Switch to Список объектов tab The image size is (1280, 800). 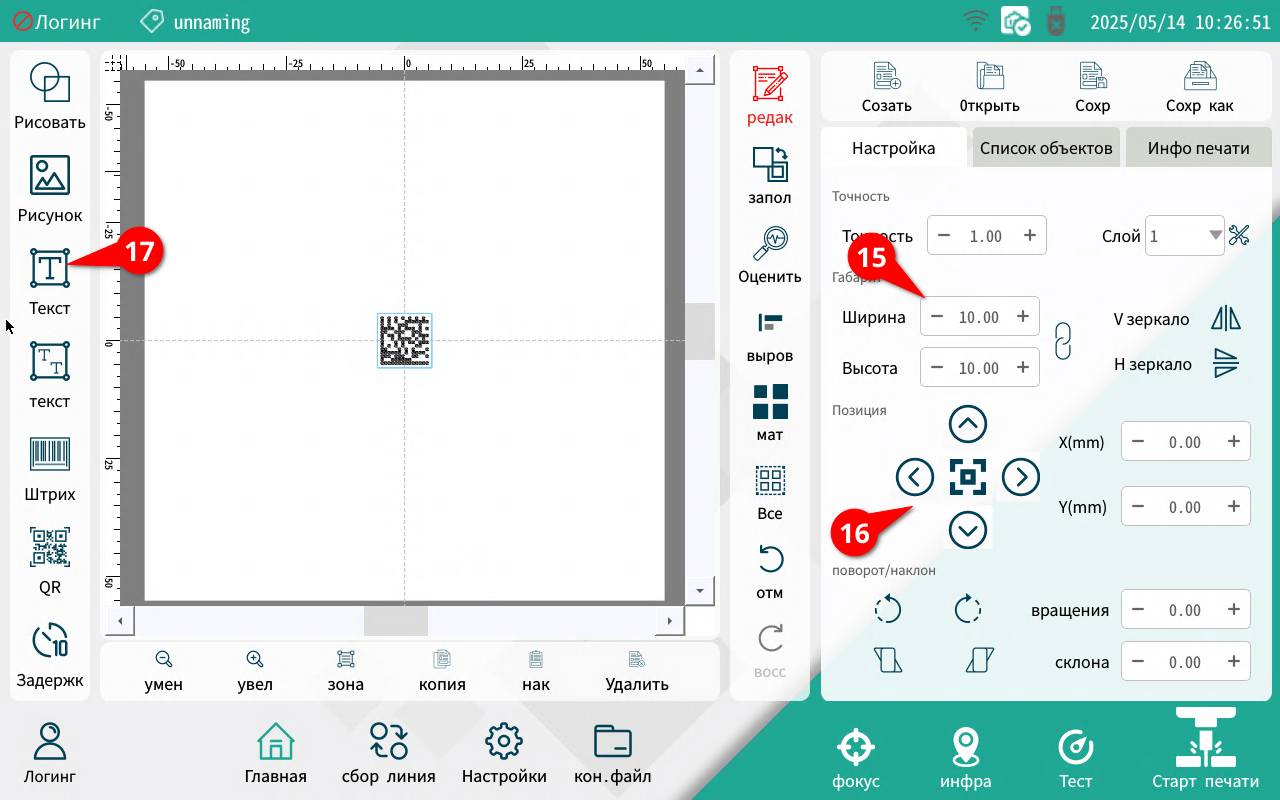(1046, 148)
